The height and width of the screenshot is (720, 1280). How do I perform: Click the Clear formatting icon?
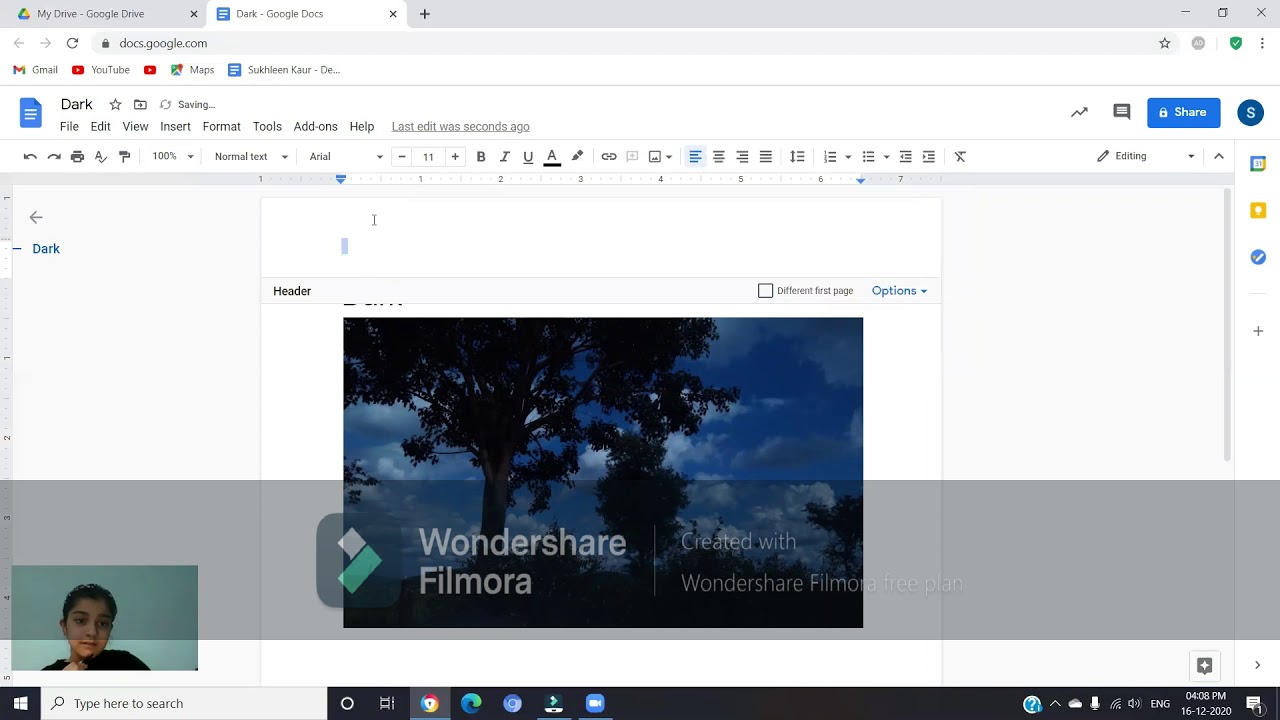click(x=960, y=156)
